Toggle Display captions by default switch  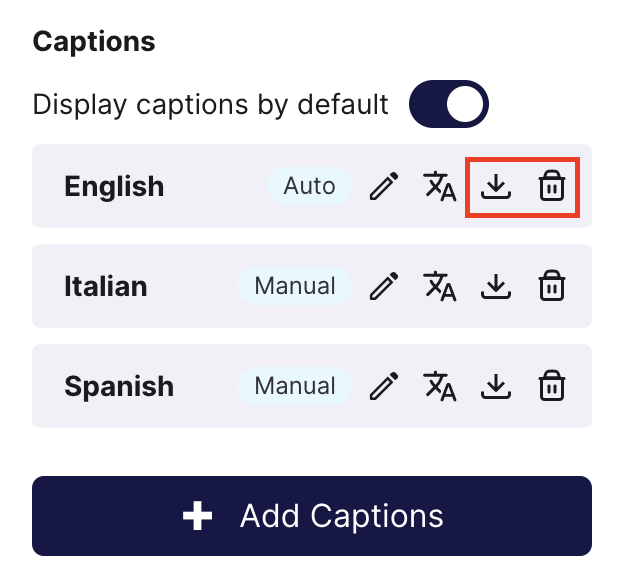click(x=449, y=104)
